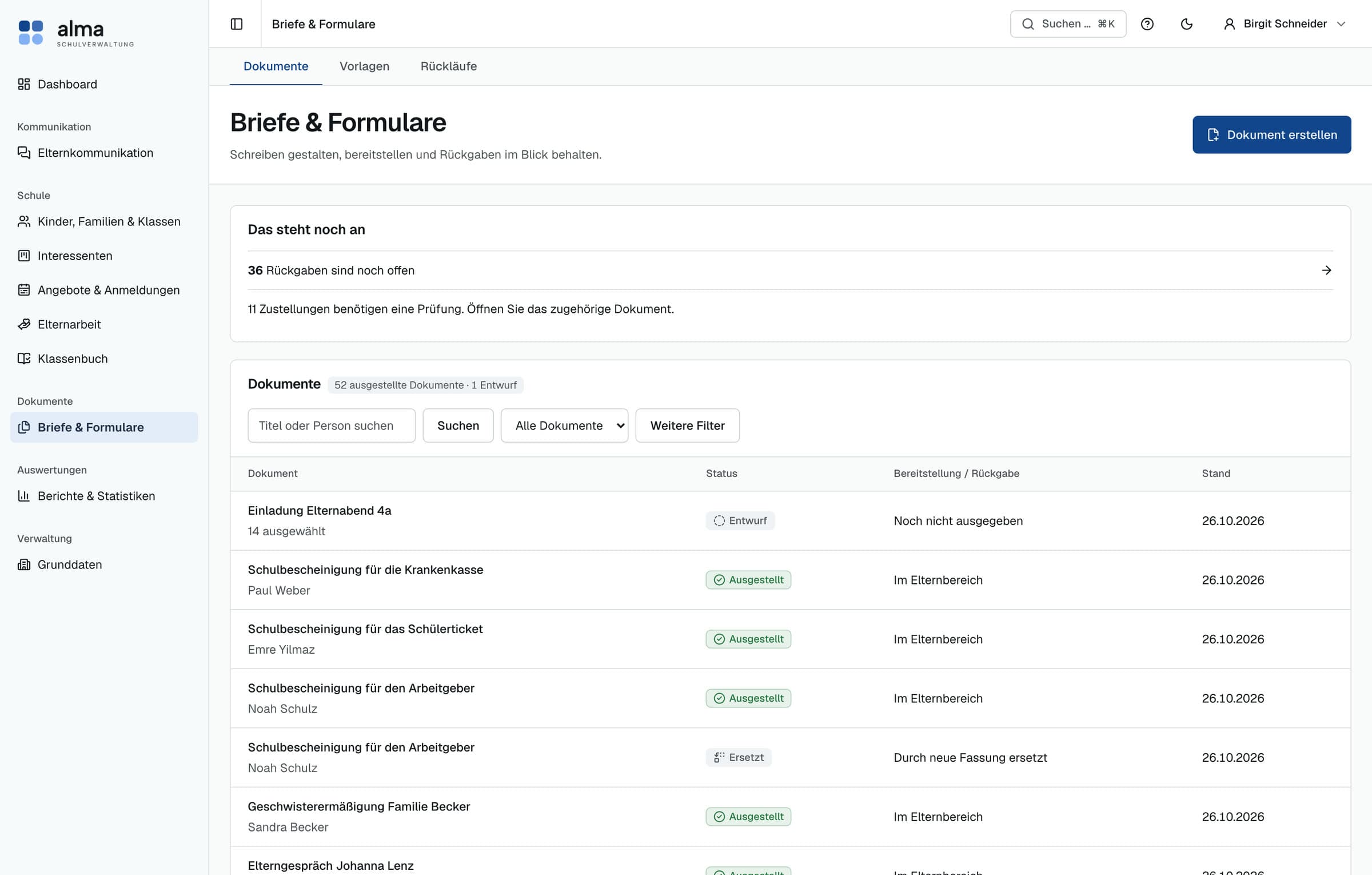The height and width of the screenshot is (875, 1372).
Task: Switch to the Dokumente tab
Action: (276, 66)
